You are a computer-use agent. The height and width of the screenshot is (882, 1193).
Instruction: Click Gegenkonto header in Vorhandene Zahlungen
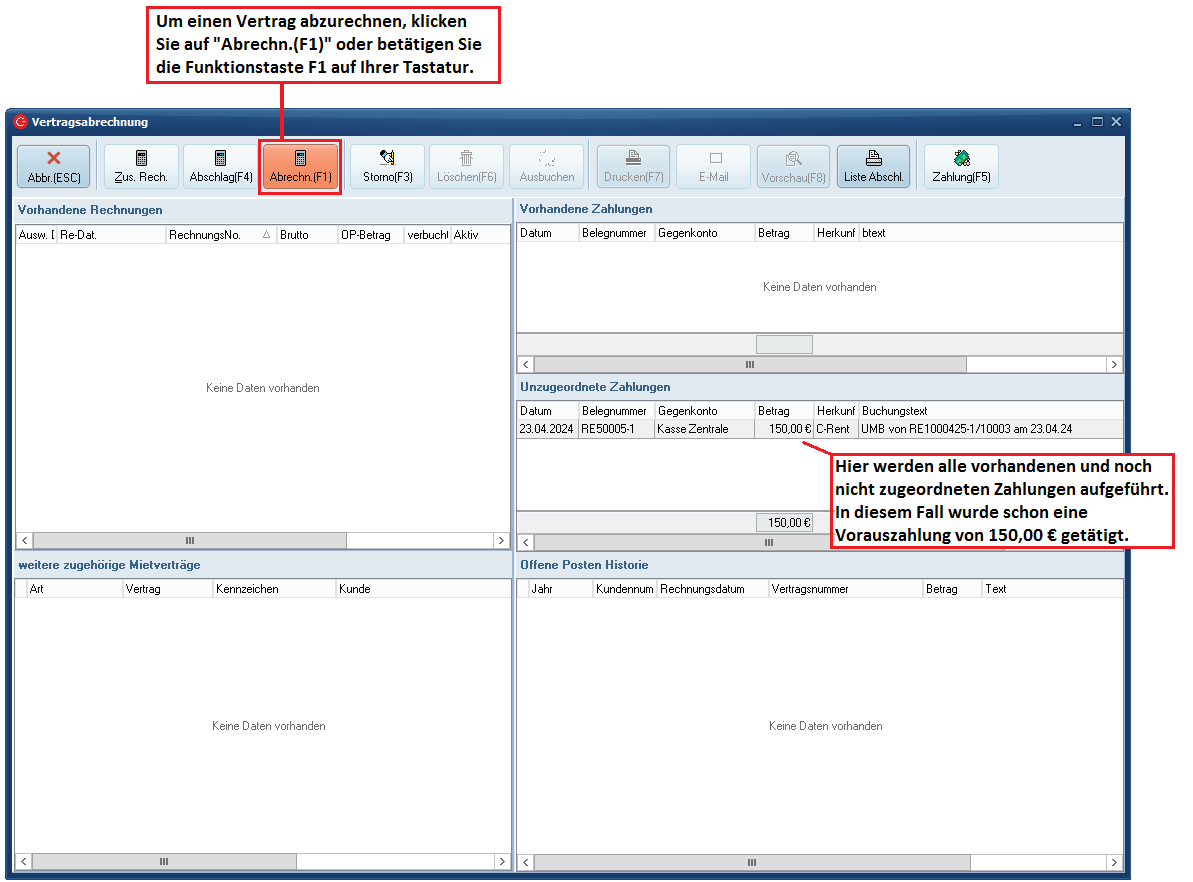point(704,233)
